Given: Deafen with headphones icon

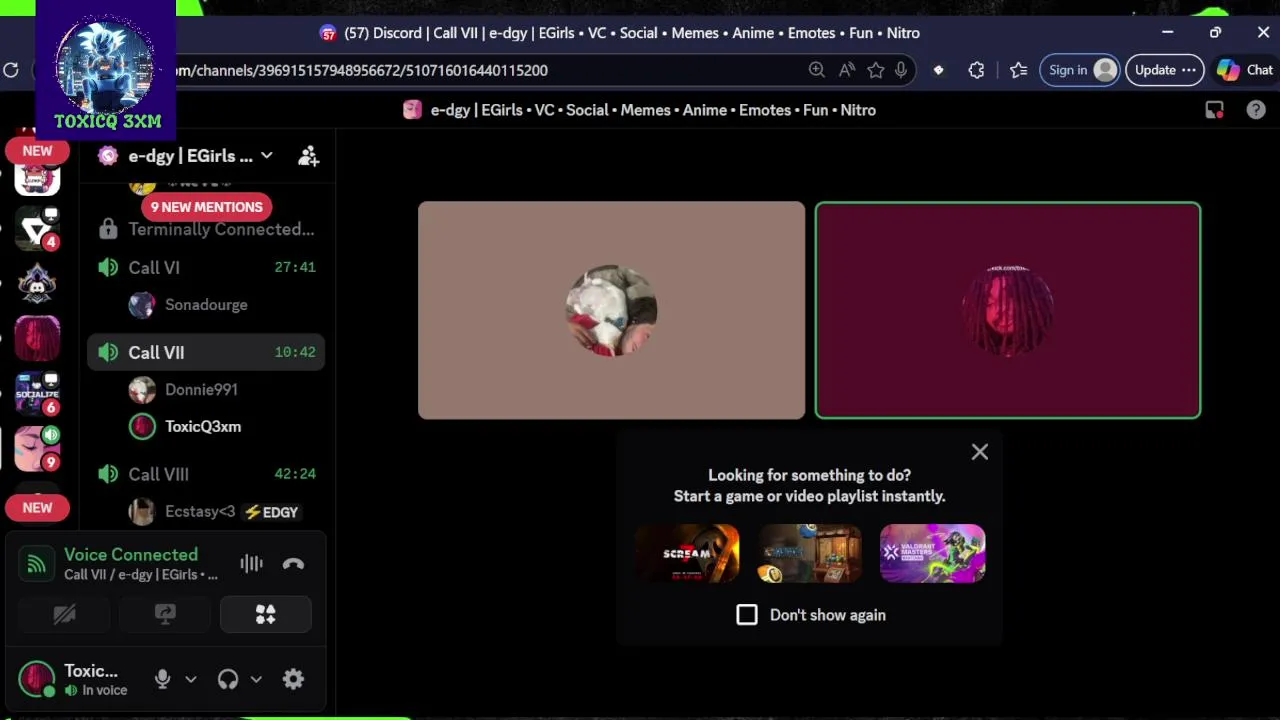Looking at the screenshot, I should 228,679.
